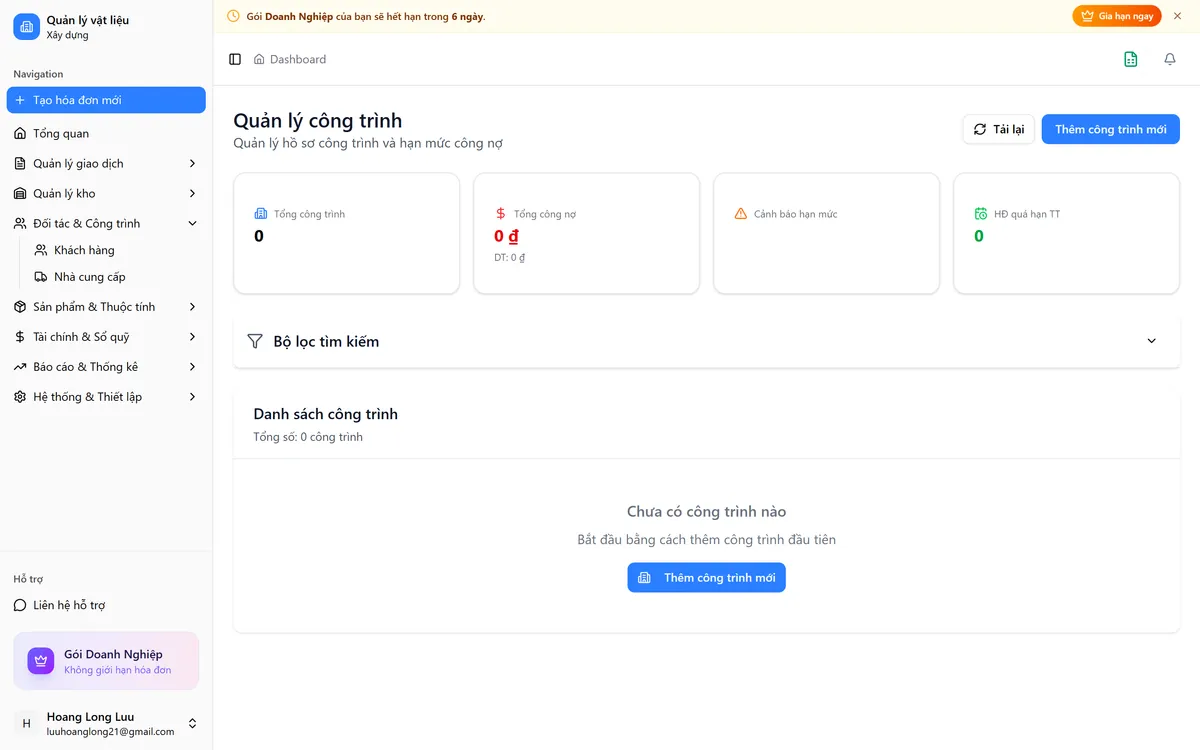This screenshot has height=750, width=1200.
Task: Go to the Dashboard breadcrumb
Action: click(298, 59)
